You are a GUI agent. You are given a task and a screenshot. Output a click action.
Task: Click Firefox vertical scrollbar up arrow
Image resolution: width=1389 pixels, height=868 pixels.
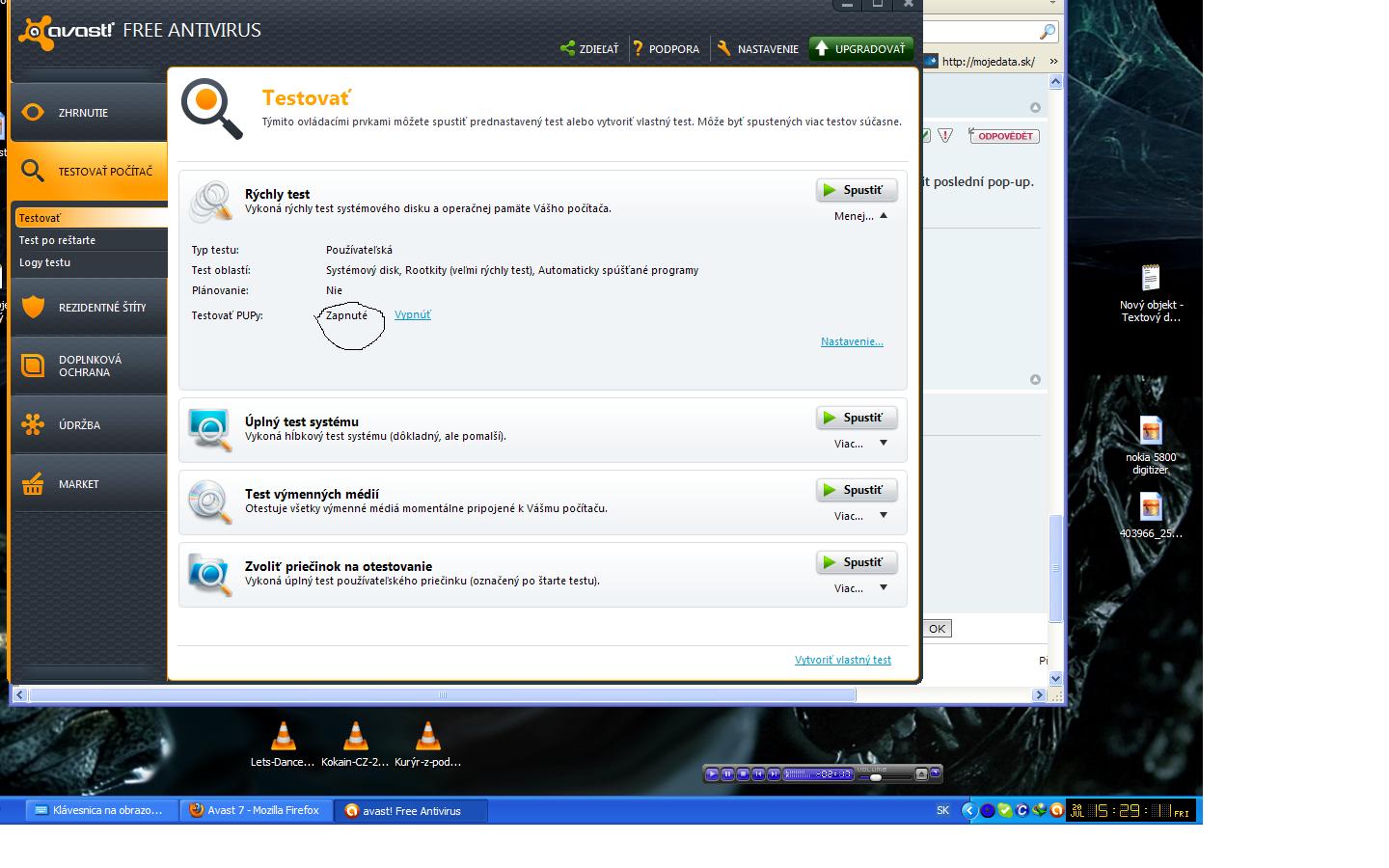[1055, 82]
